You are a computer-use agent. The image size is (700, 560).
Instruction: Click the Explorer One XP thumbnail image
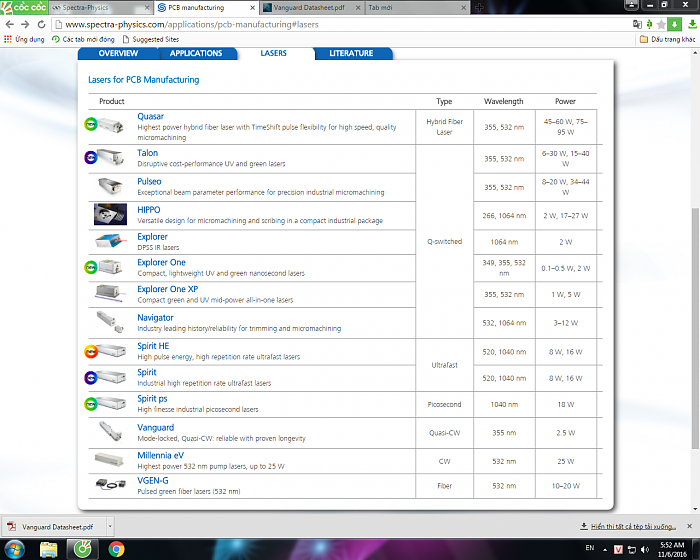tap(108, 293)
